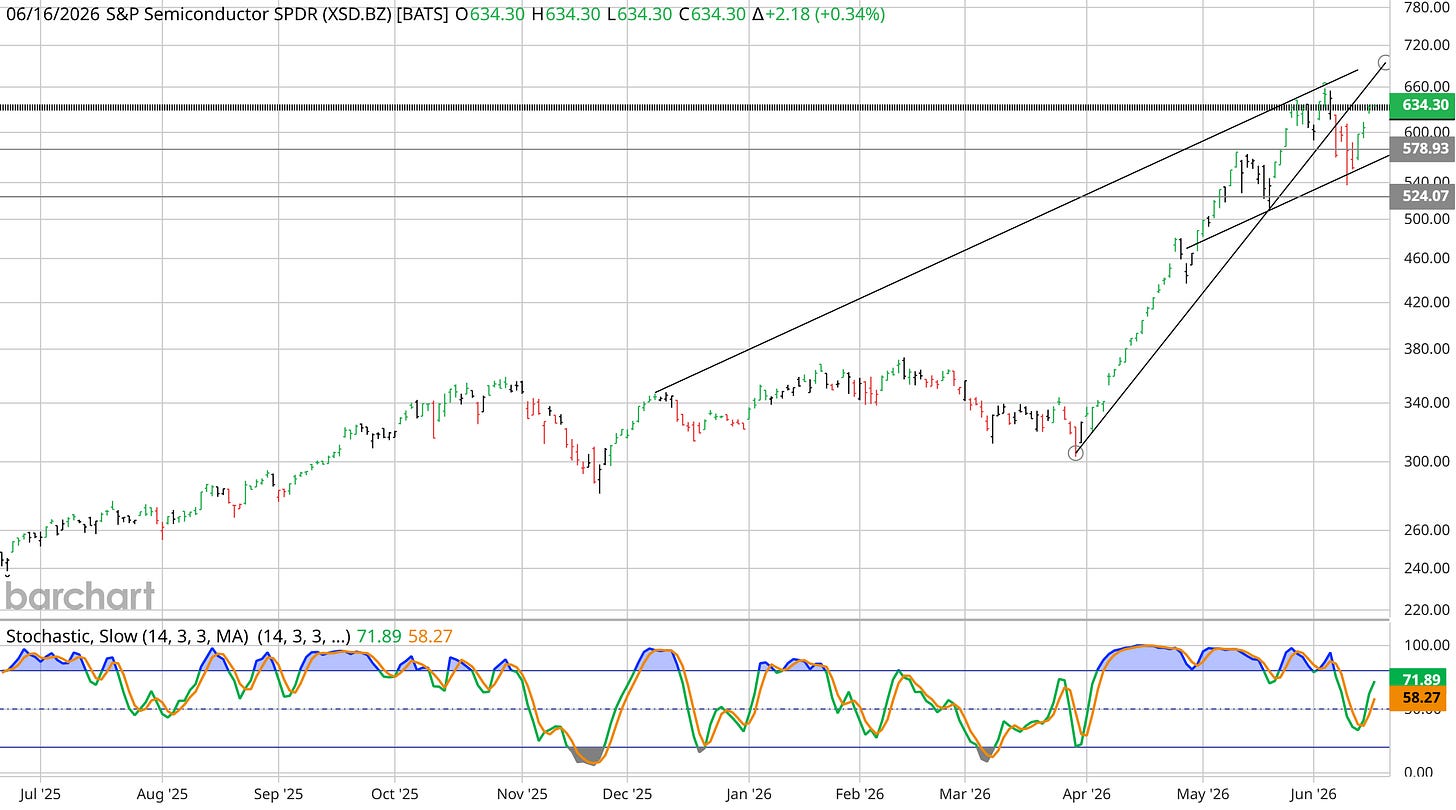Select the gray 524.07 price level tag

(x=1422, y=197)
